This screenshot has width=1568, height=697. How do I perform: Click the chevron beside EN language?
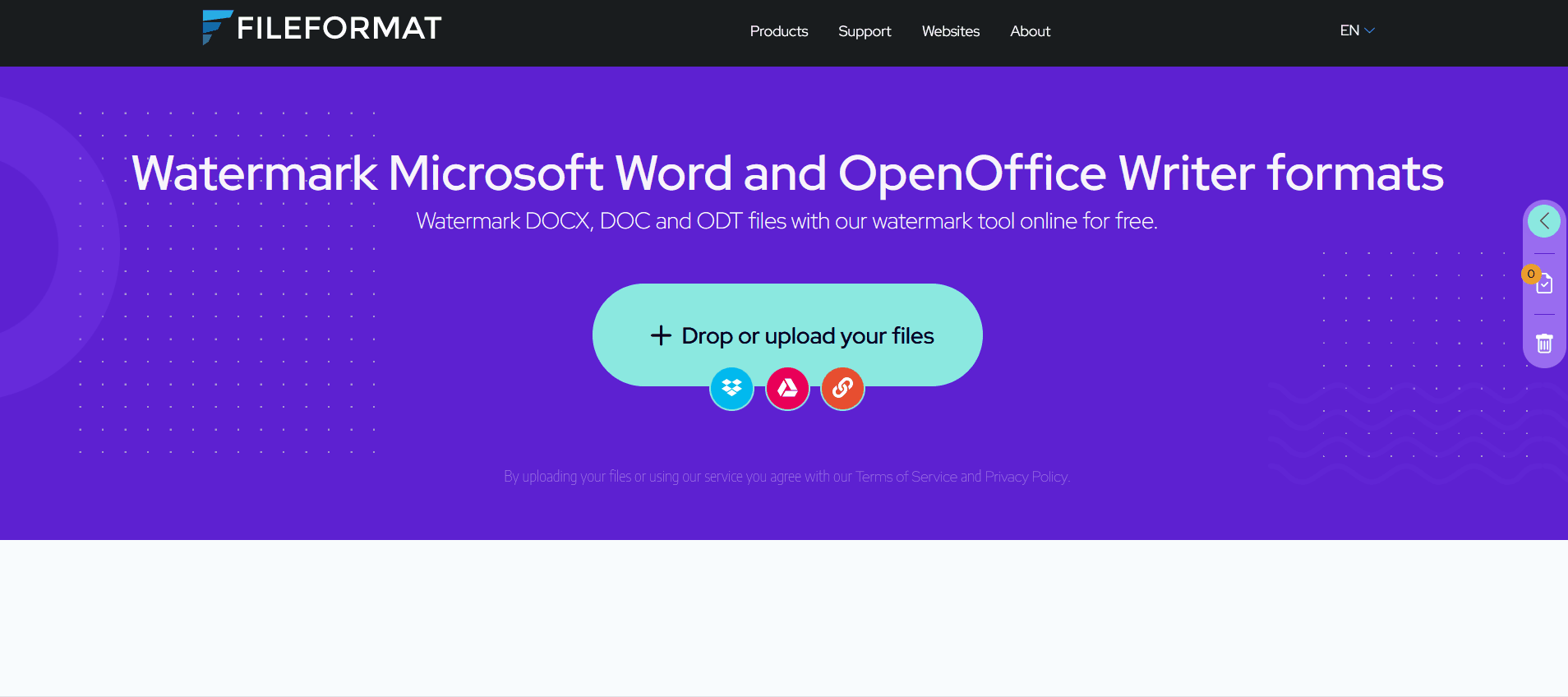1370,30
